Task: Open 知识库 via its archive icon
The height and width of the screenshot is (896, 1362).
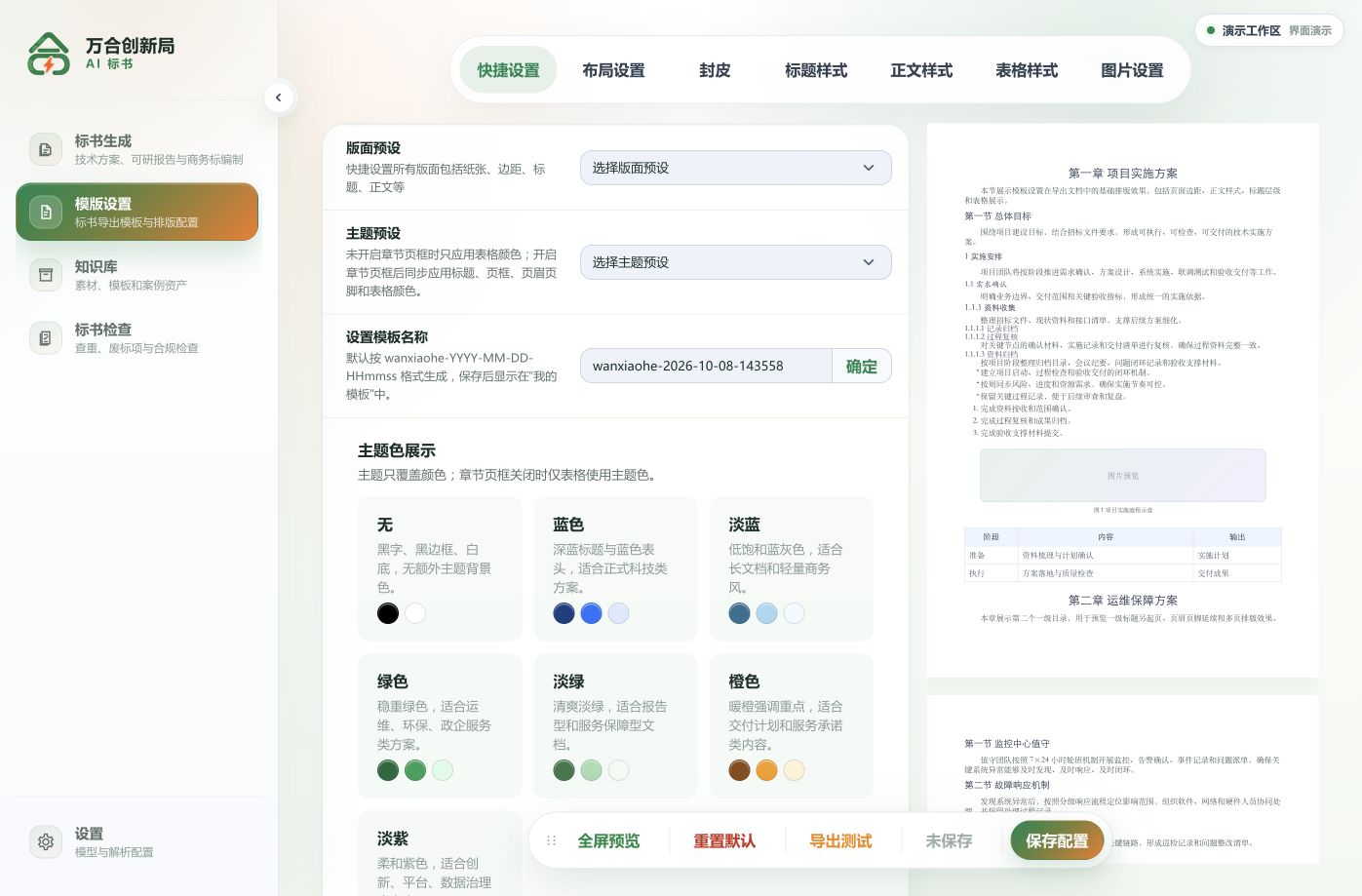Action: (45, 275)
